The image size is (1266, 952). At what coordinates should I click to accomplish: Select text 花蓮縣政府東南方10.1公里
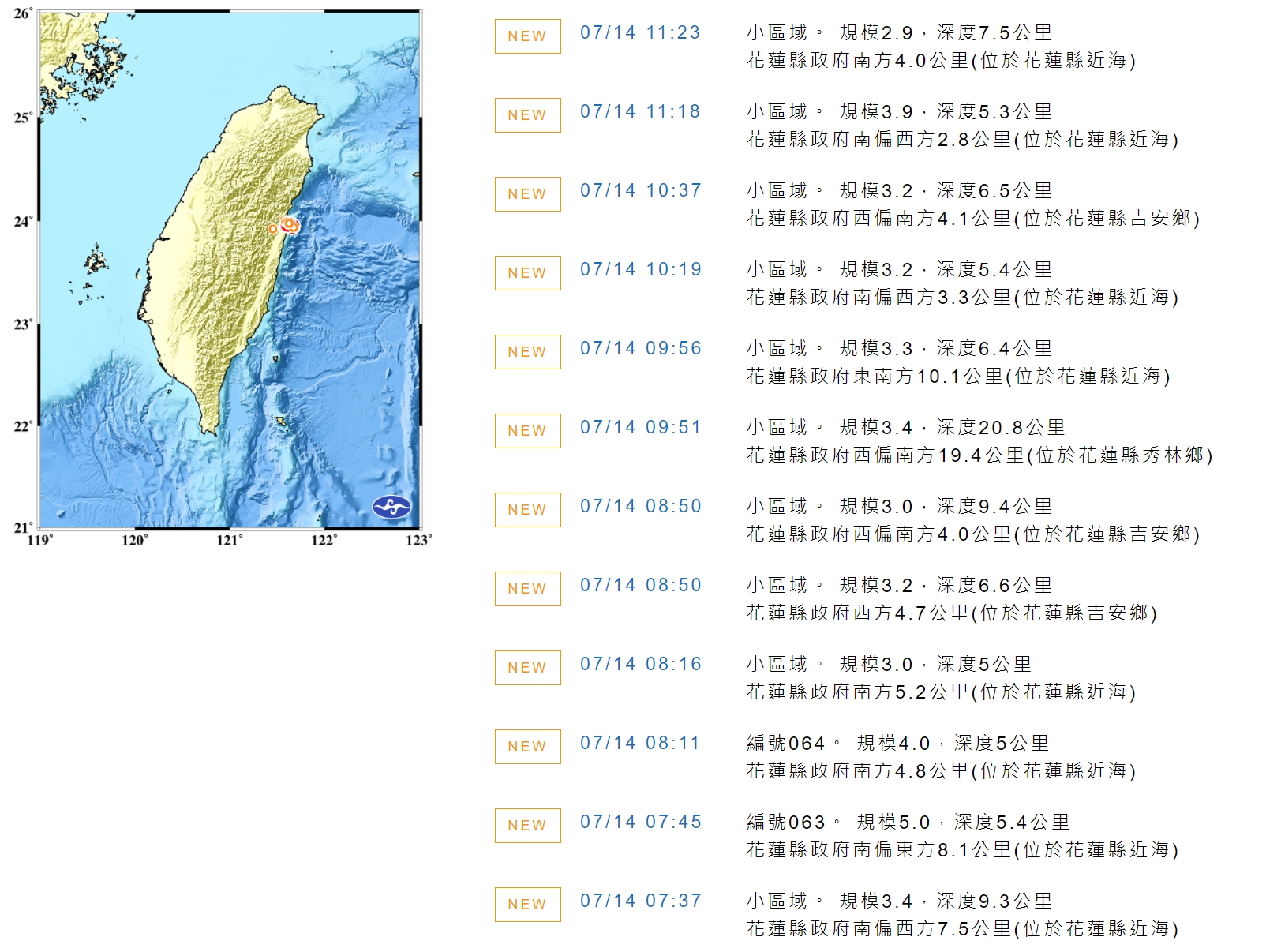coord(875,377)
